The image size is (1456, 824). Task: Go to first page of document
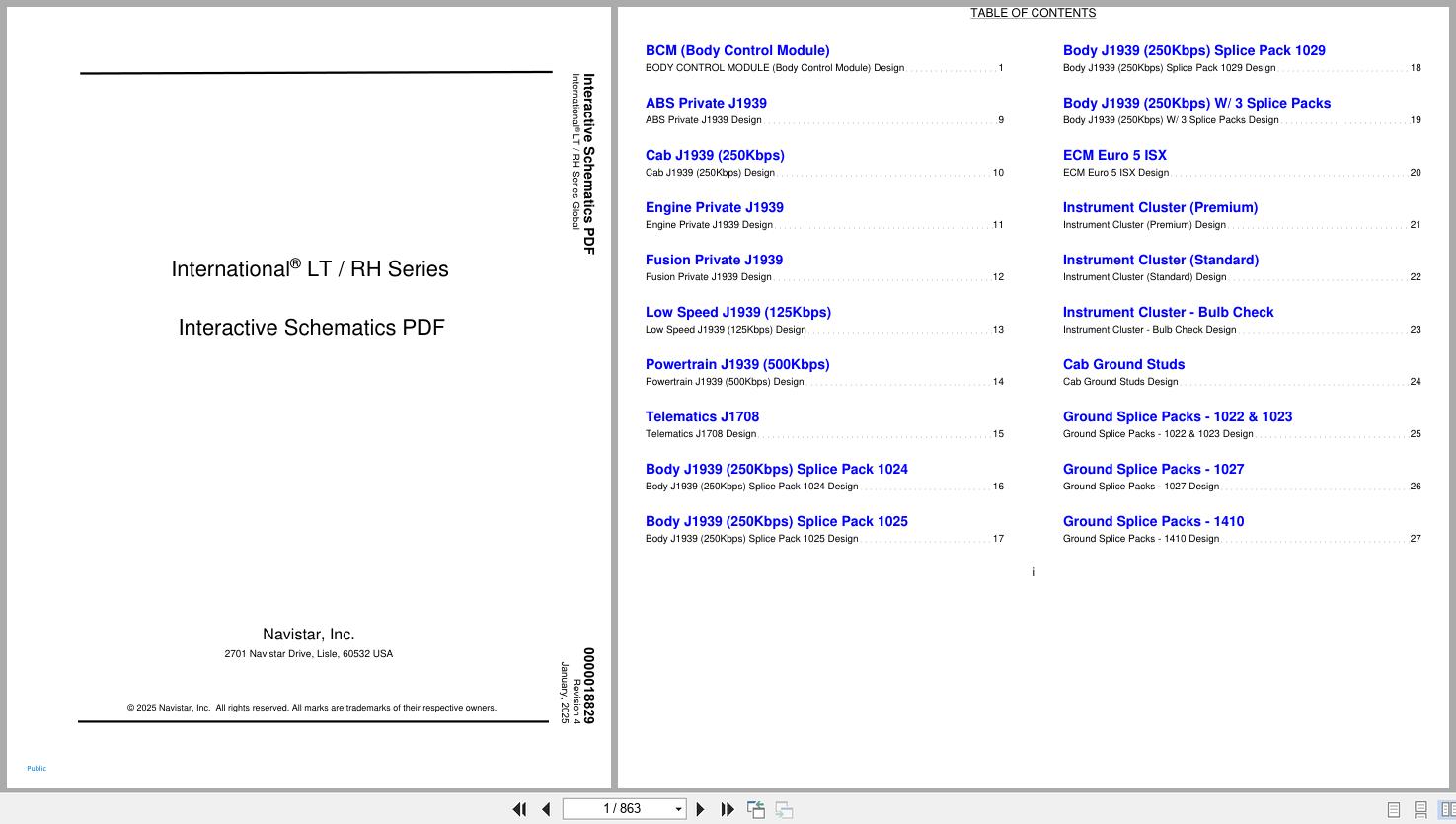click(x=519, y=809)
